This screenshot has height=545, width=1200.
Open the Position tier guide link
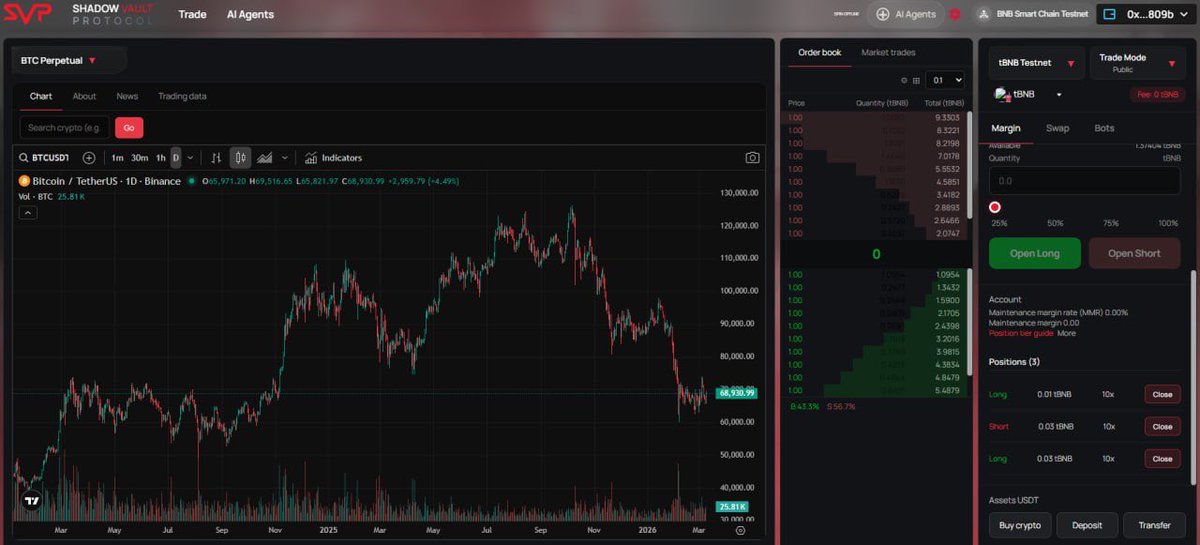pos(1020,333)
